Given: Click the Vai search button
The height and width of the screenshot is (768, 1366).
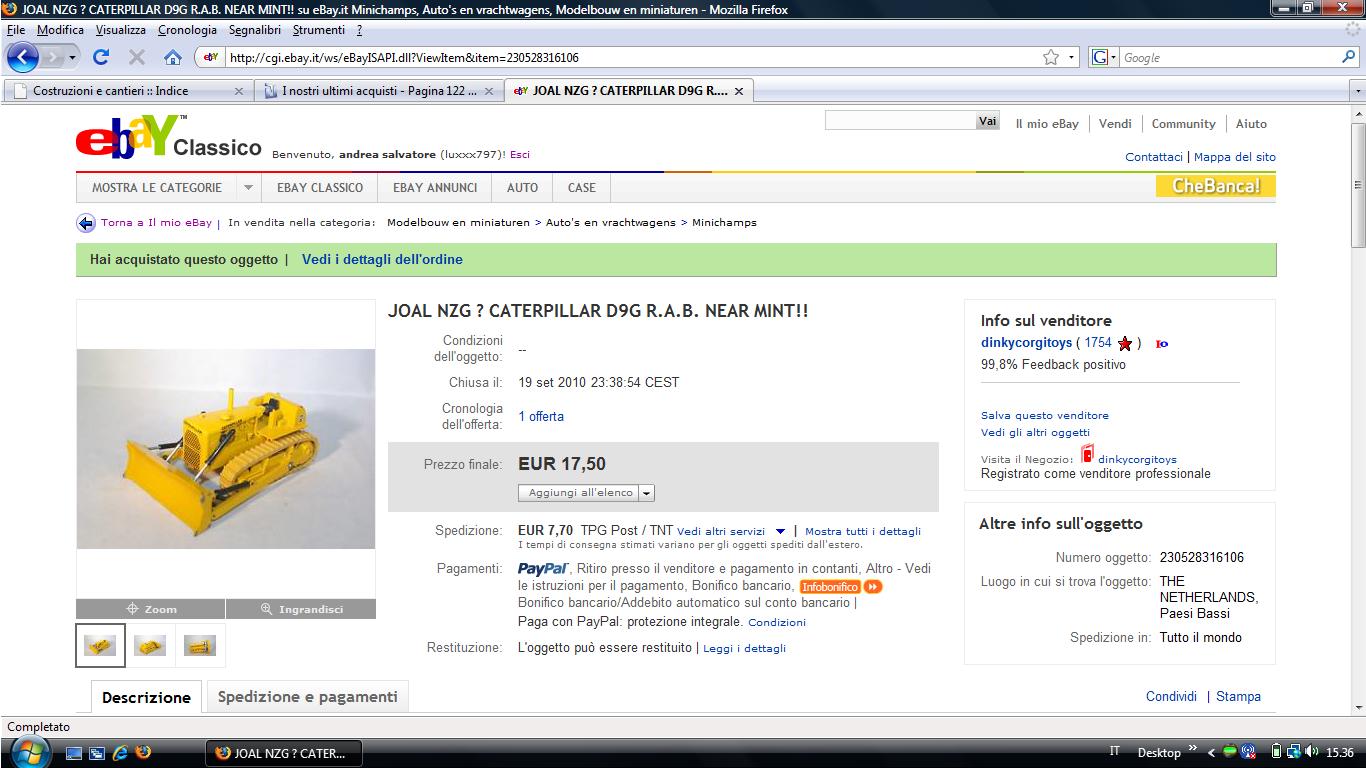Looking at the screenshot, I should 988,121.
